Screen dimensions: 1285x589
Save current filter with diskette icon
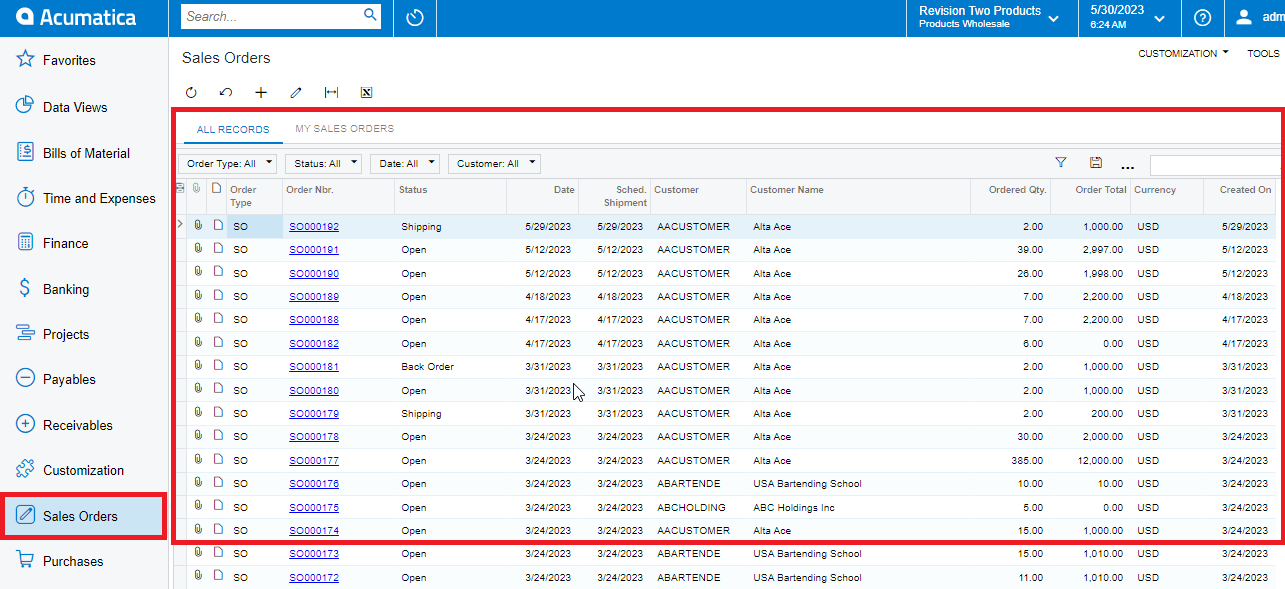(x=1096, y=162)
